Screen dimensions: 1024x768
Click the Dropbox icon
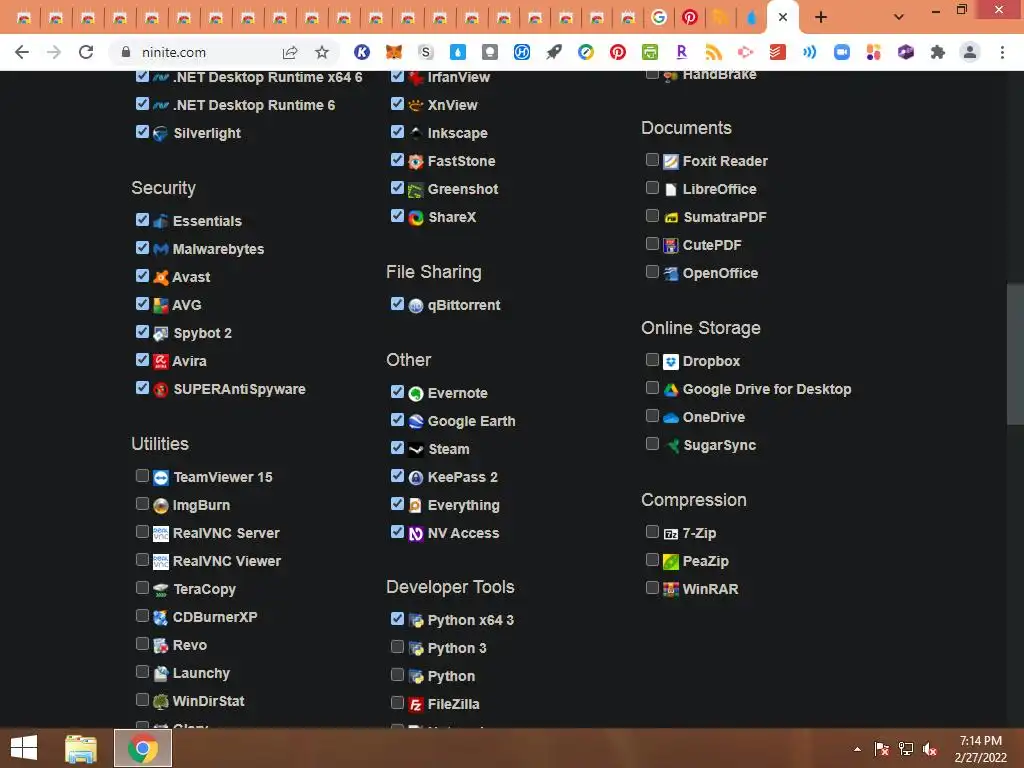[x=671, y=361]
